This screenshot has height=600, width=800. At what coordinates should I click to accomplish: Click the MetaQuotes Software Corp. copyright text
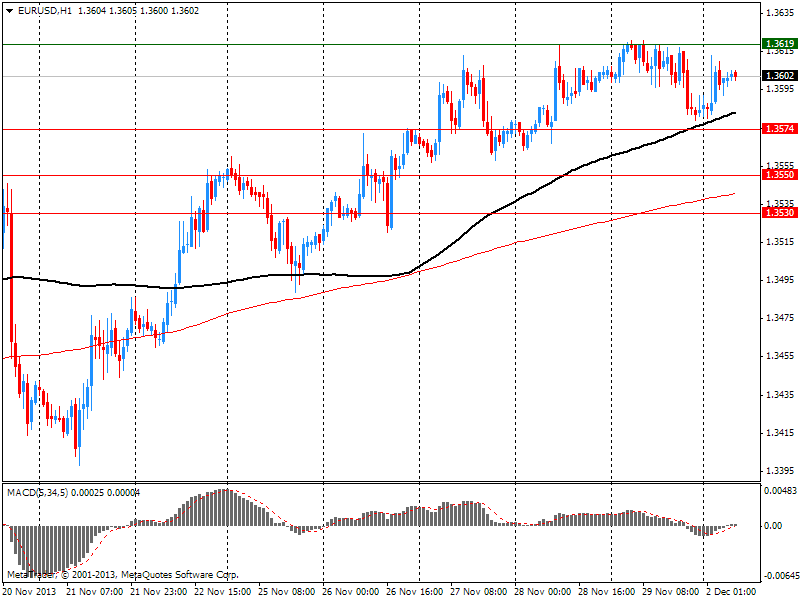(x=123, y=575)
